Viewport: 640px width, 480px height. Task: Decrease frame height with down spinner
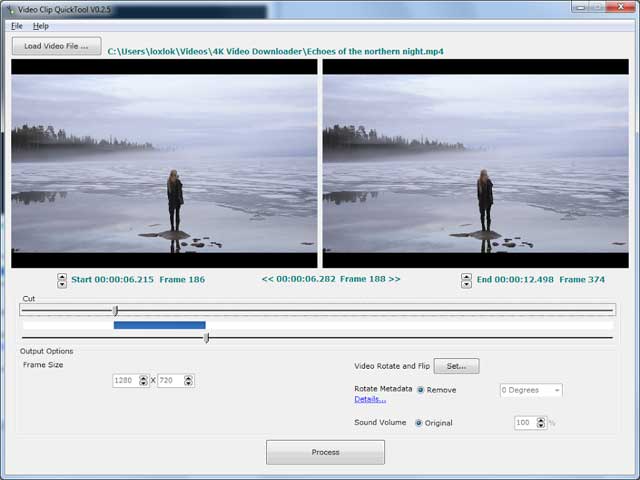[x=188, y=384]
